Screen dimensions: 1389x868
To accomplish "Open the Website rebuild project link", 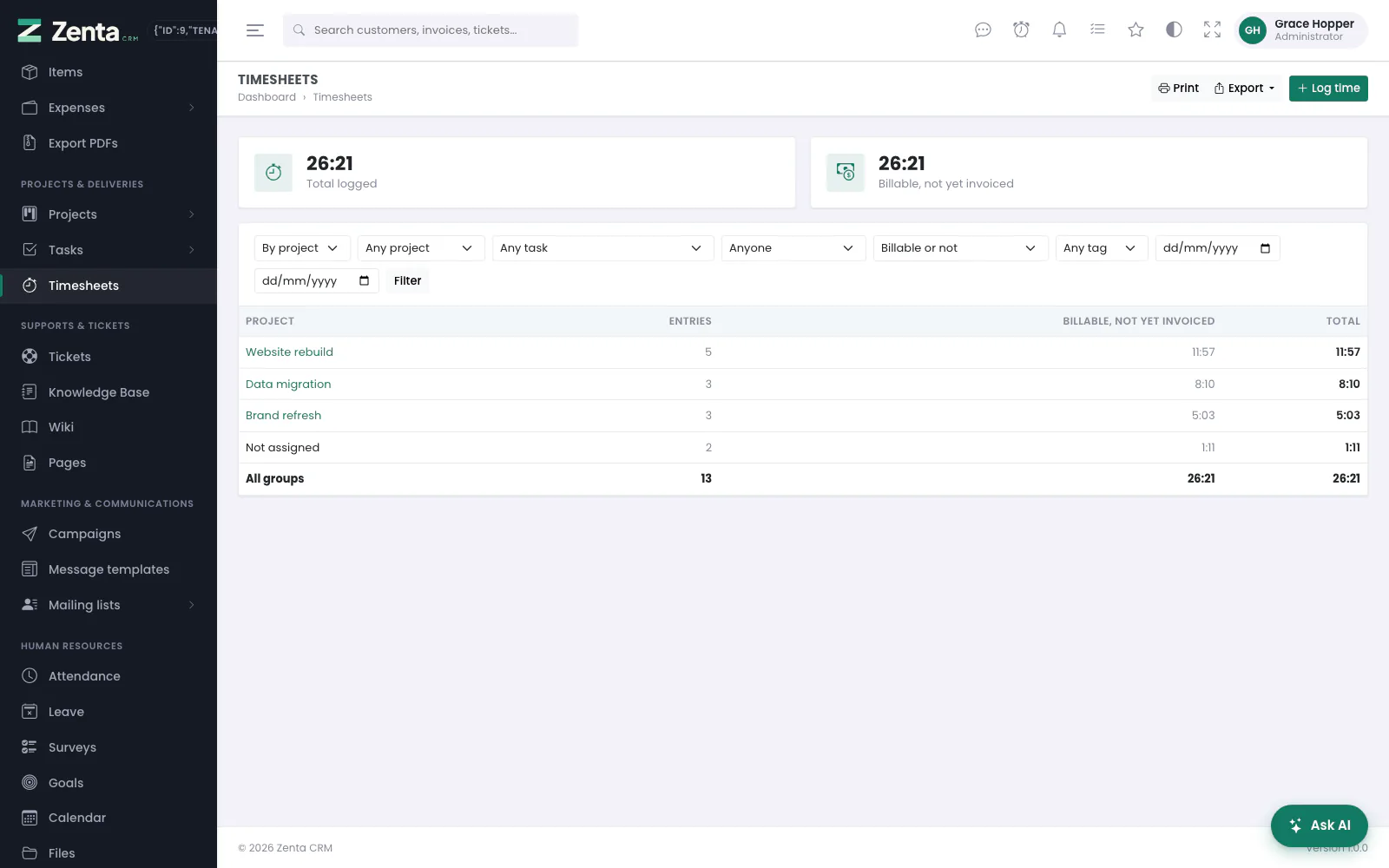I will click(289, 352).
